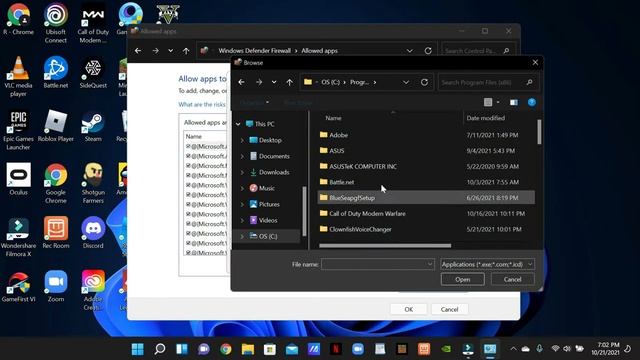Image resolution: width=640 pixels, height=360 pixels.
Task: Open the view options dropdown arrow
Action: (x=498, y=102)
